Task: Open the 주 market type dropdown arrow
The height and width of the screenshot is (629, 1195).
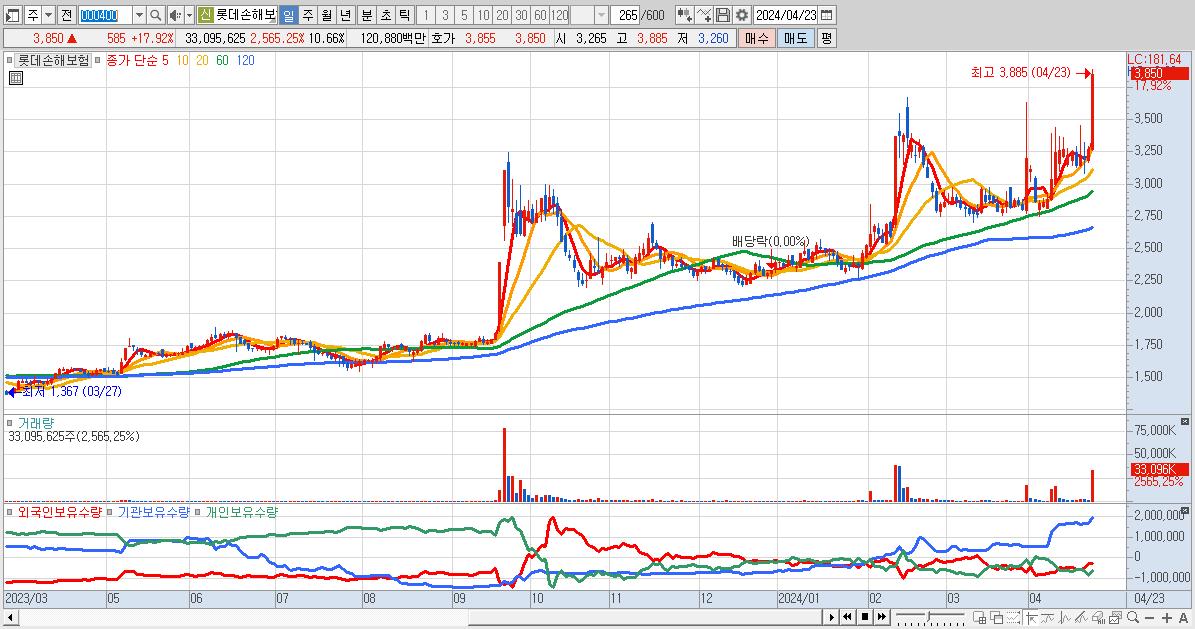Action: (x=48, y=14)
